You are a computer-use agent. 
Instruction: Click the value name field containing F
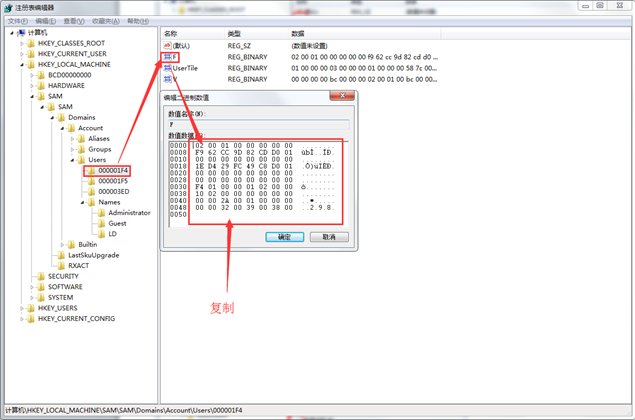pos(258,125)
